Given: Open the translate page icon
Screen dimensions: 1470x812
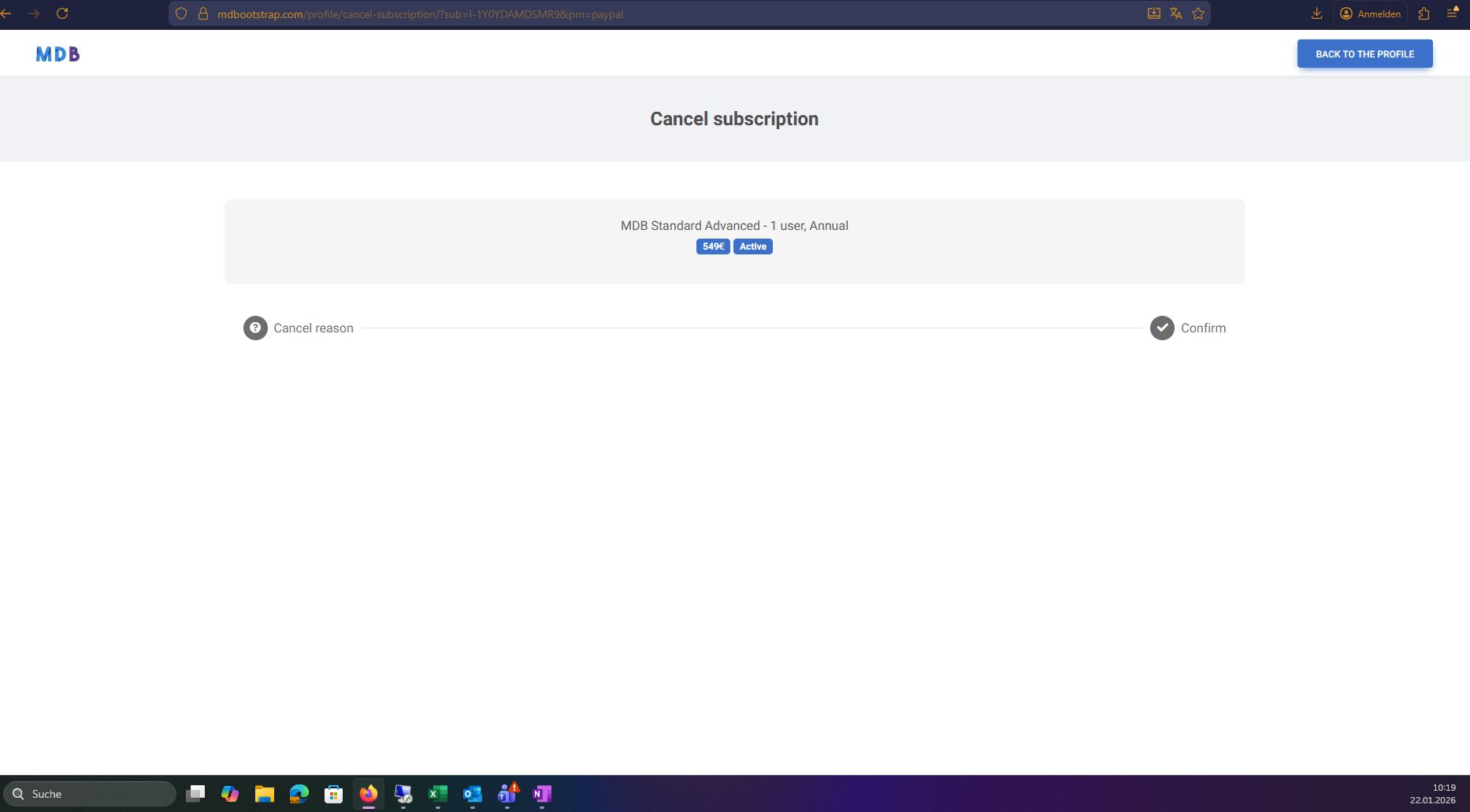Looking at the screenshot, I should pyautogui.click(x=1176, y=13).
